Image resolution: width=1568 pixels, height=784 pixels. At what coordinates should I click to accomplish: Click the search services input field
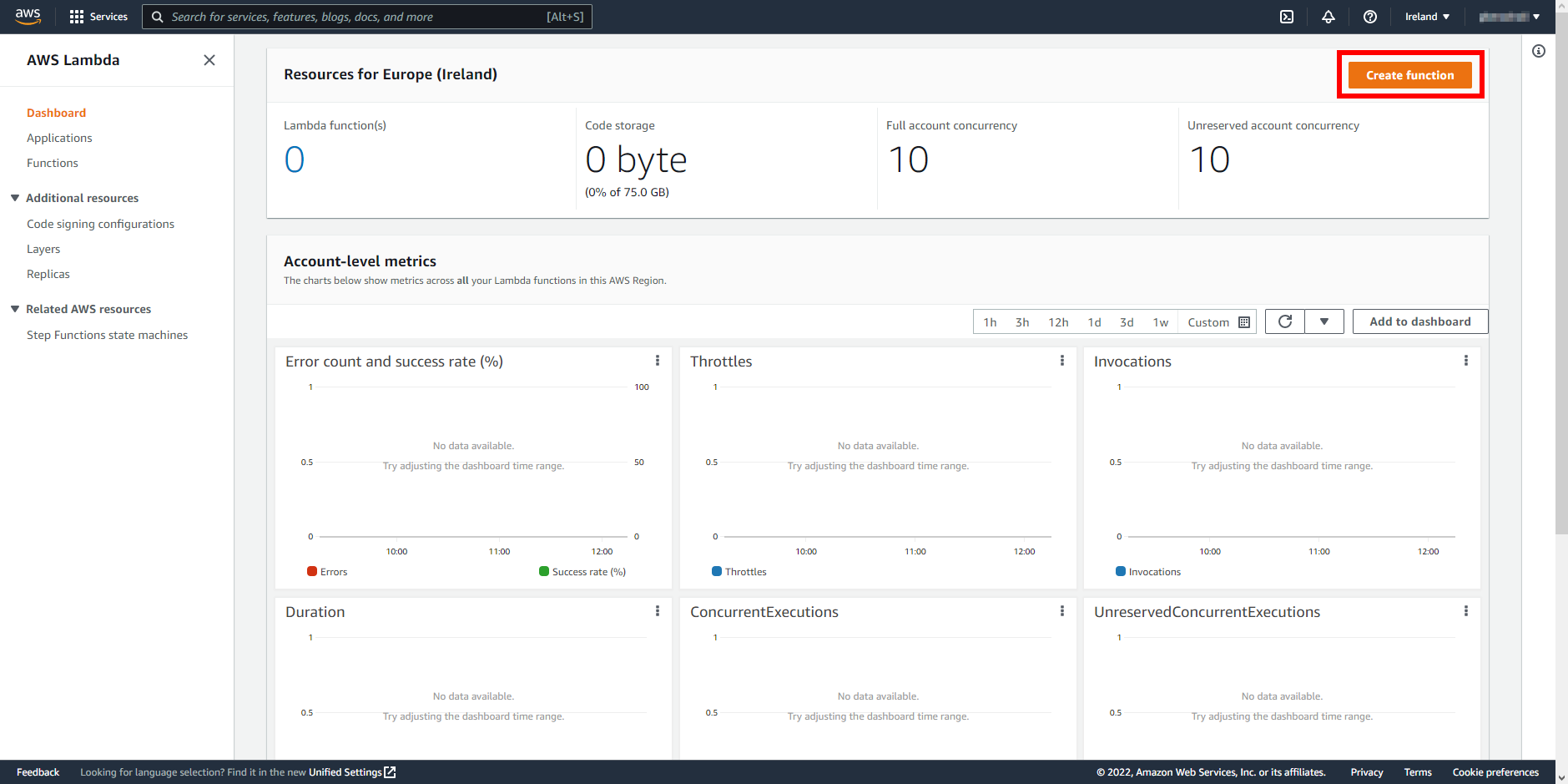(367, 17)
